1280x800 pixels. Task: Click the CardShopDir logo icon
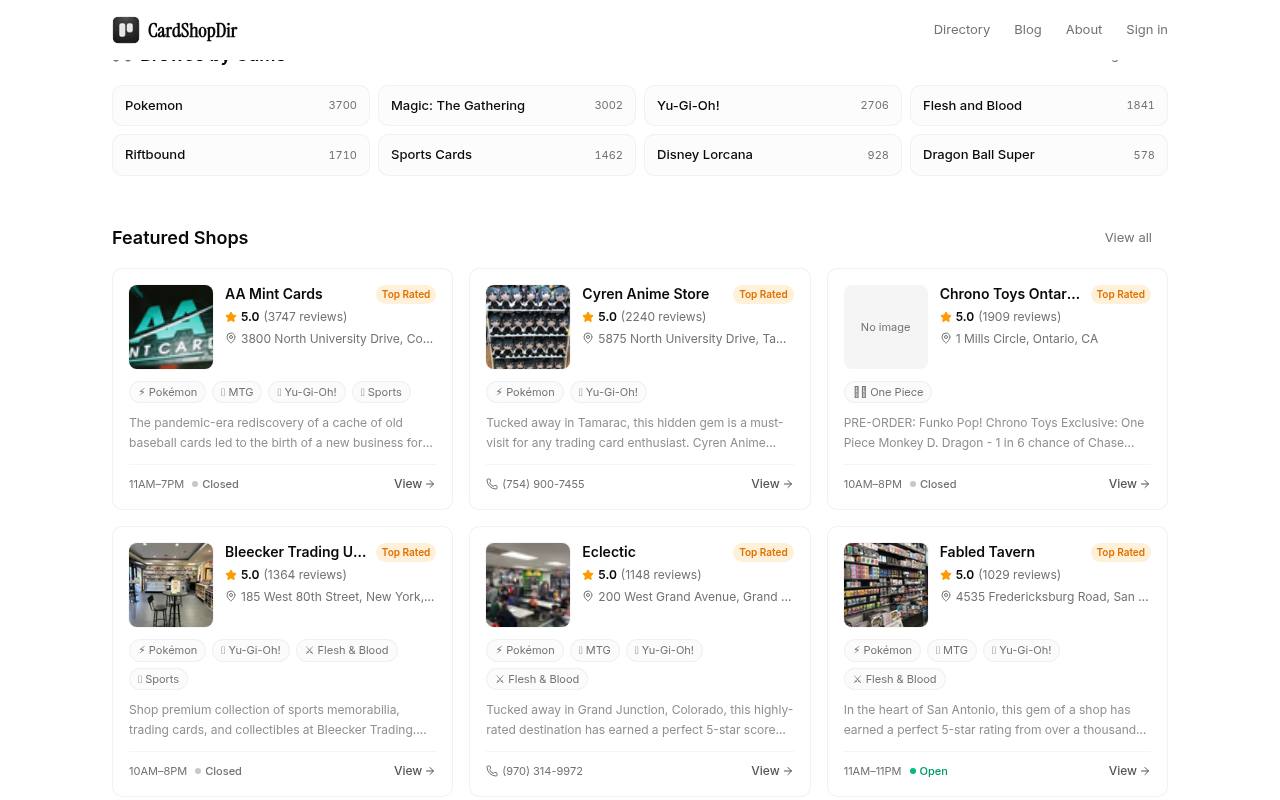(x=126, y=30)
